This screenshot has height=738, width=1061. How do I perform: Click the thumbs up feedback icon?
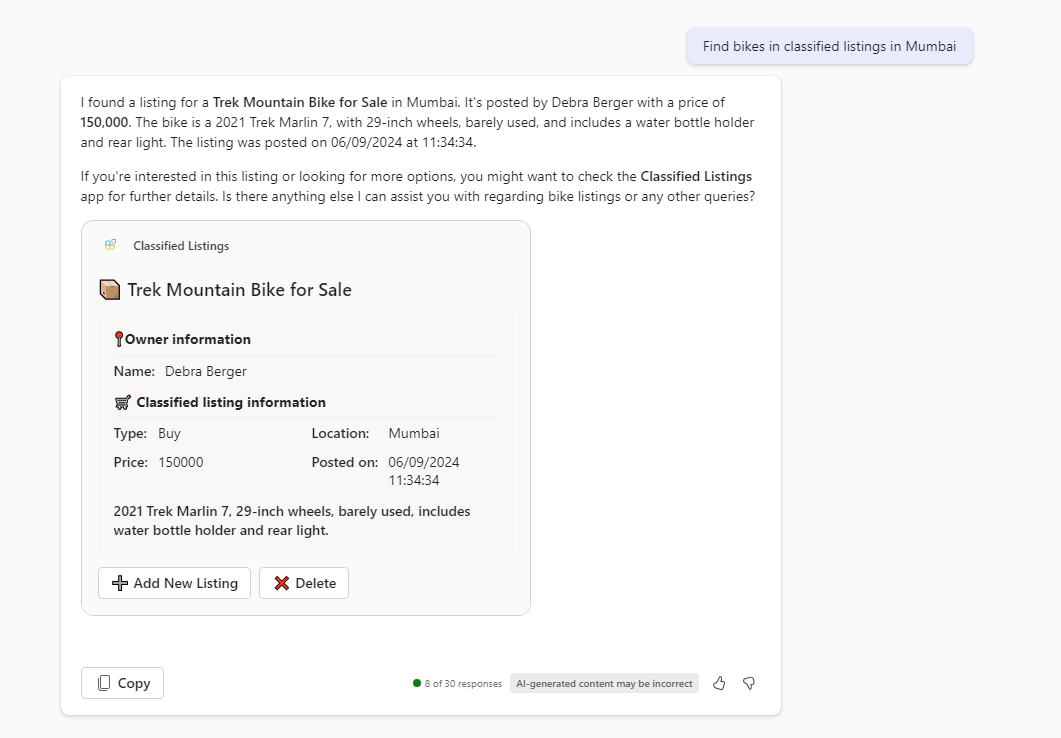click(719, 683)
